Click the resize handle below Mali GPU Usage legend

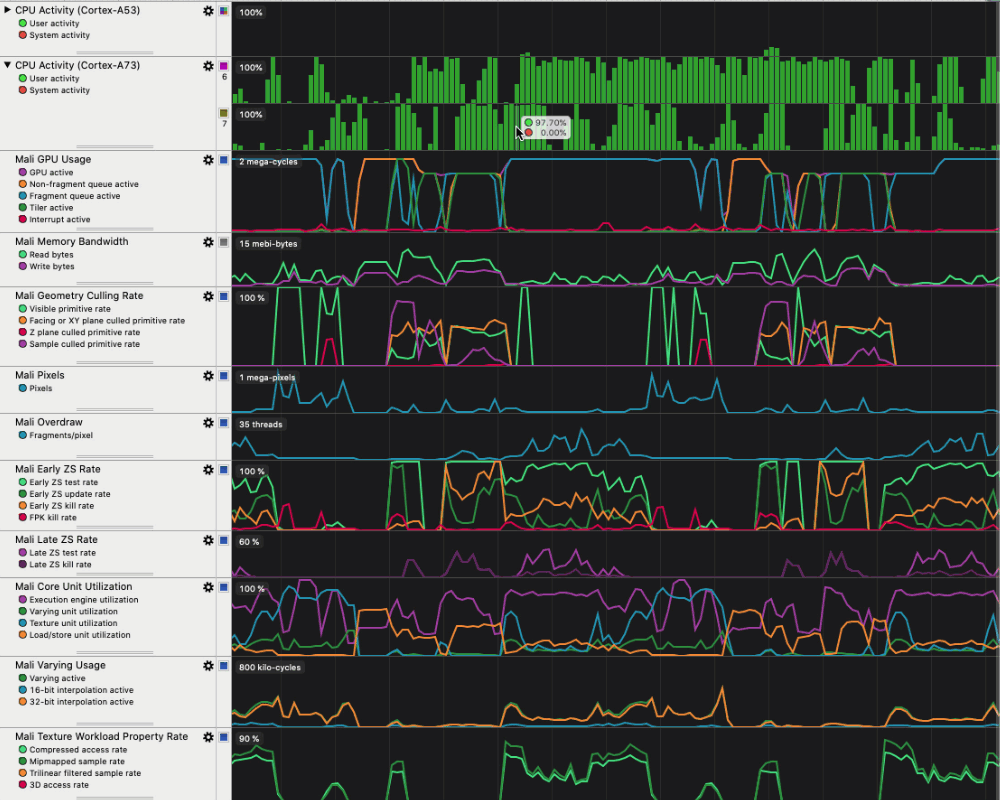[116, 229]
